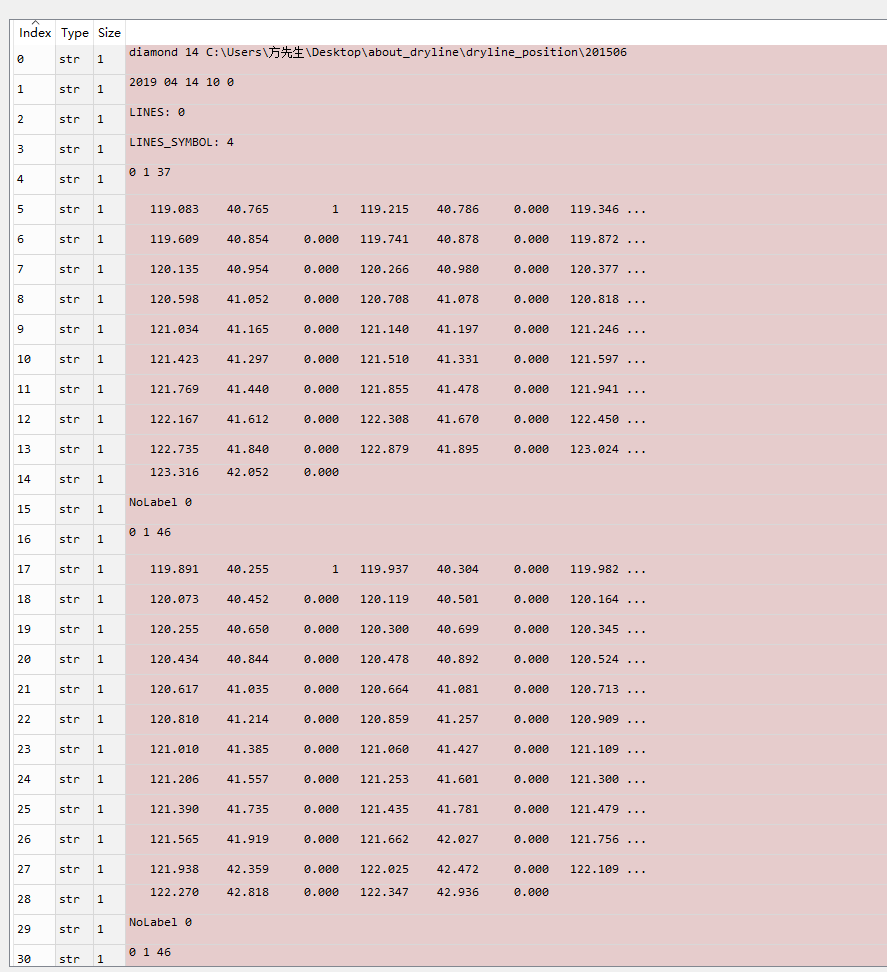Select the row value beginning 121.390
The image size is (887, 972).
point(506,809)
